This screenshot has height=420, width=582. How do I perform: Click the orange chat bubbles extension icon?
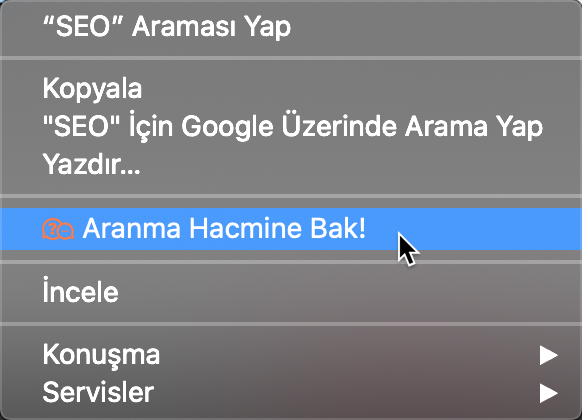click(x=58, y=229)
